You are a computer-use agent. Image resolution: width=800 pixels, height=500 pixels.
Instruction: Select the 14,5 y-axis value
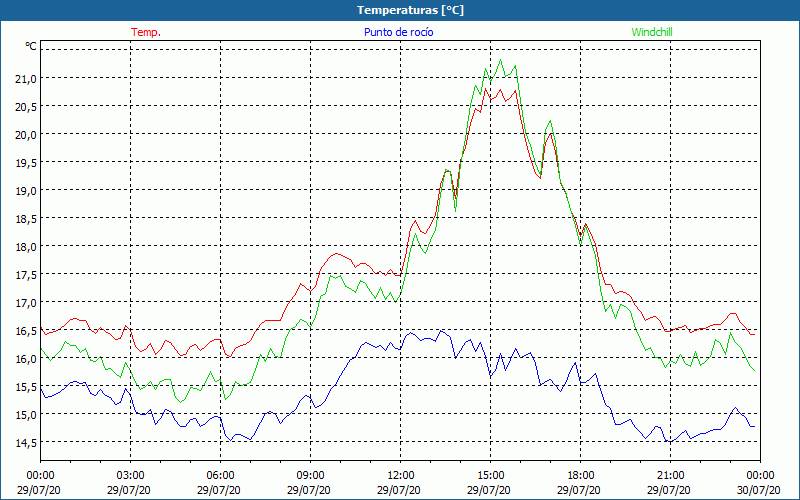click(x=27, y=442)
